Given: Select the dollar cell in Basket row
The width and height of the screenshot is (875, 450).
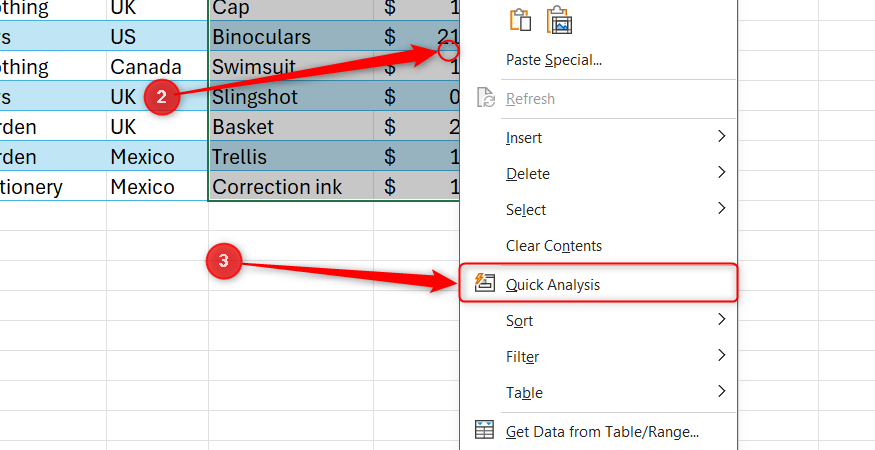Looking at the screenshot, I should click(416, 127).
